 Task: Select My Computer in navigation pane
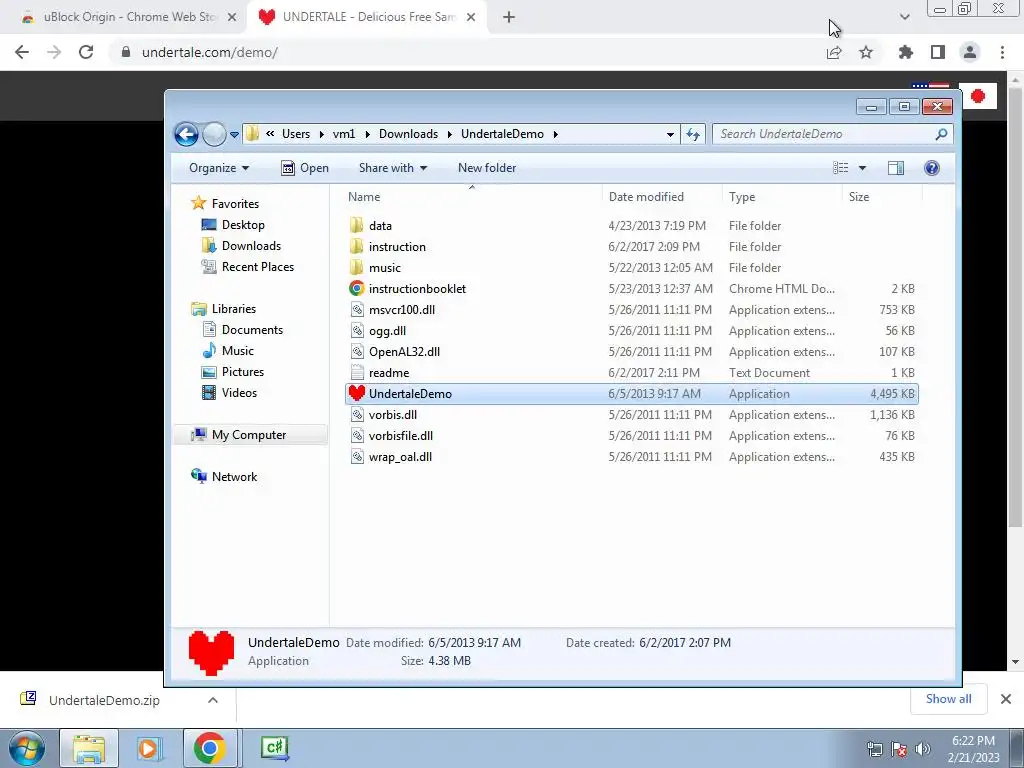(x=249, y=435)
